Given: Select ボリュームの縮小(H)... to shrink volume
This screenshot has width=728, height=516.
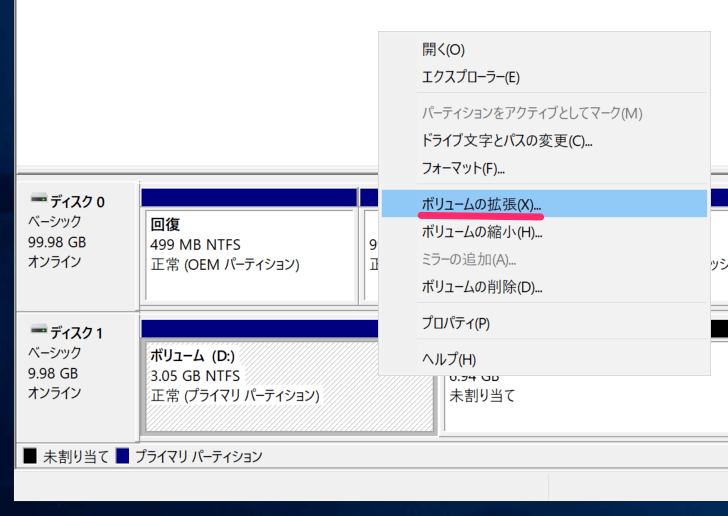Looking at the screenshot, I should tap(481, 232).
